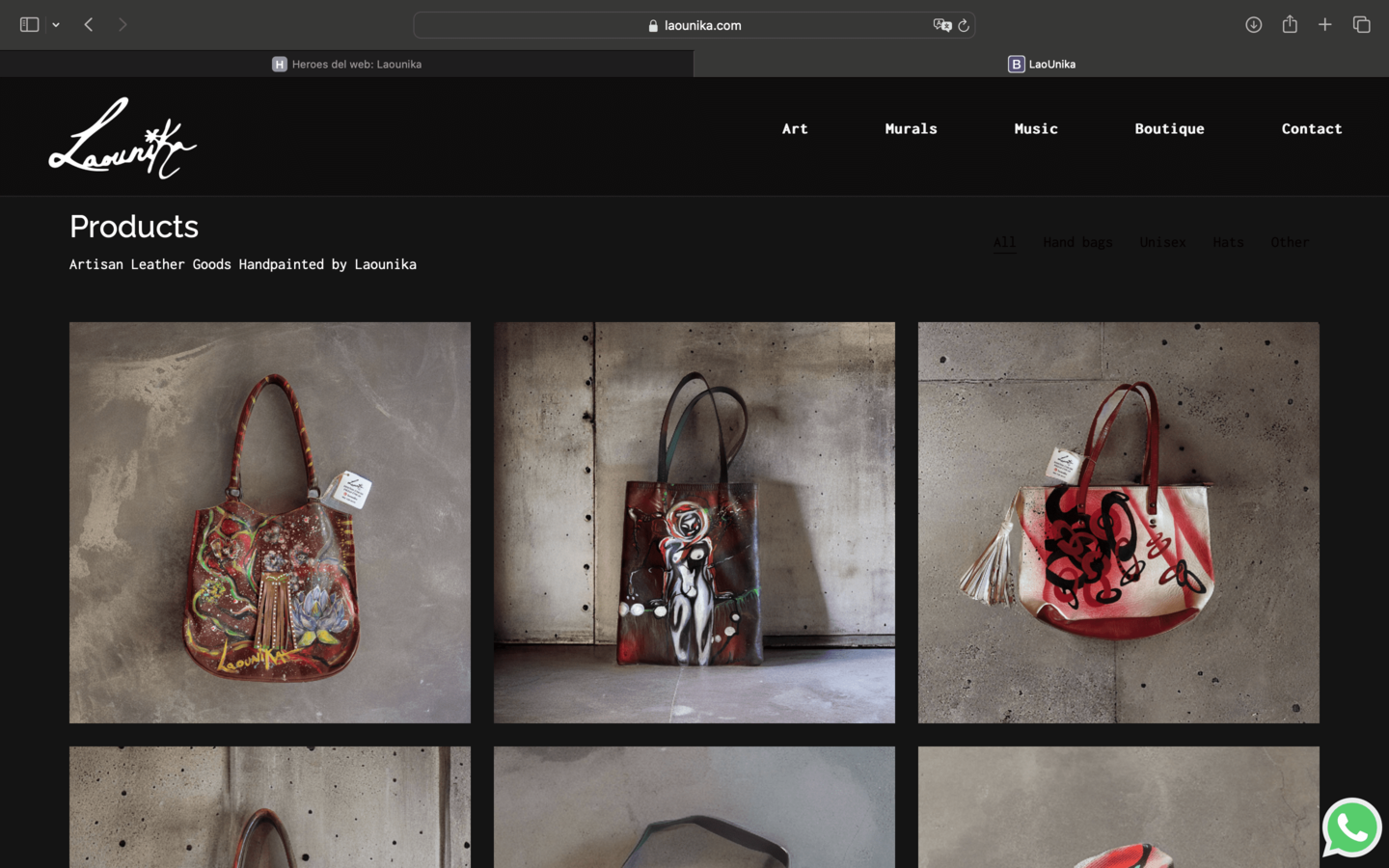1389x868 pixels.
Task: Filter products by Other
Action: click(1290, 242)
